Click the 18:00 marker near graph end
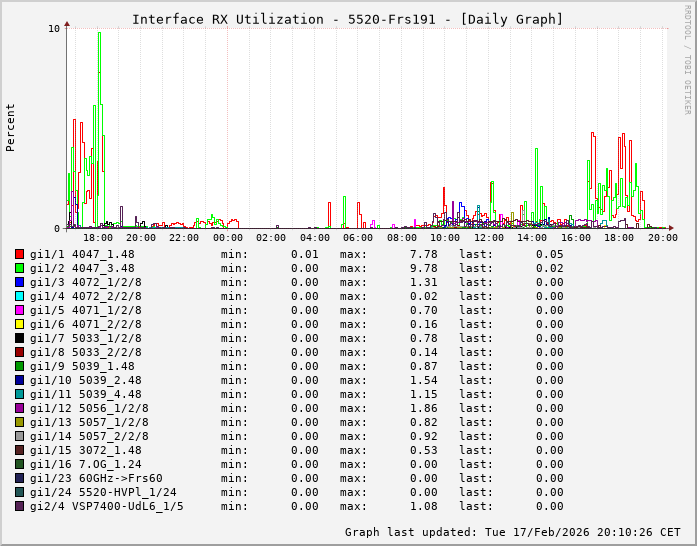 [619, 238]
